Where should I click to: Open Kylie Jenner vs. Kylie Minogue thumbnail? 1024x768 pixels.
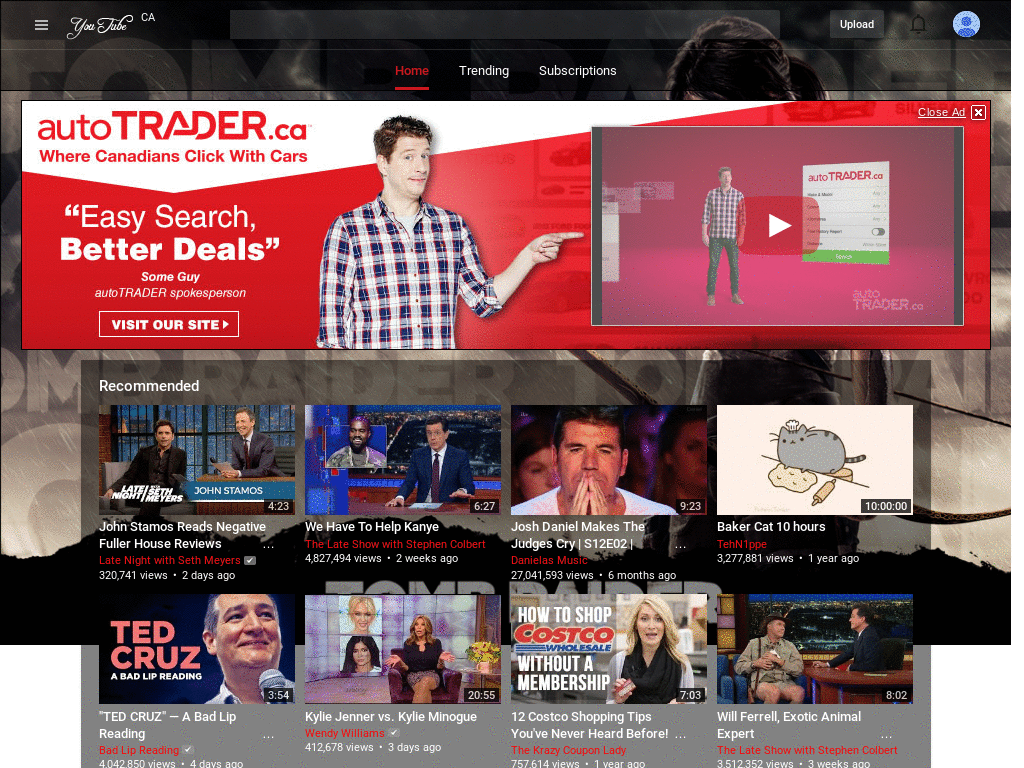coord(403,649)
